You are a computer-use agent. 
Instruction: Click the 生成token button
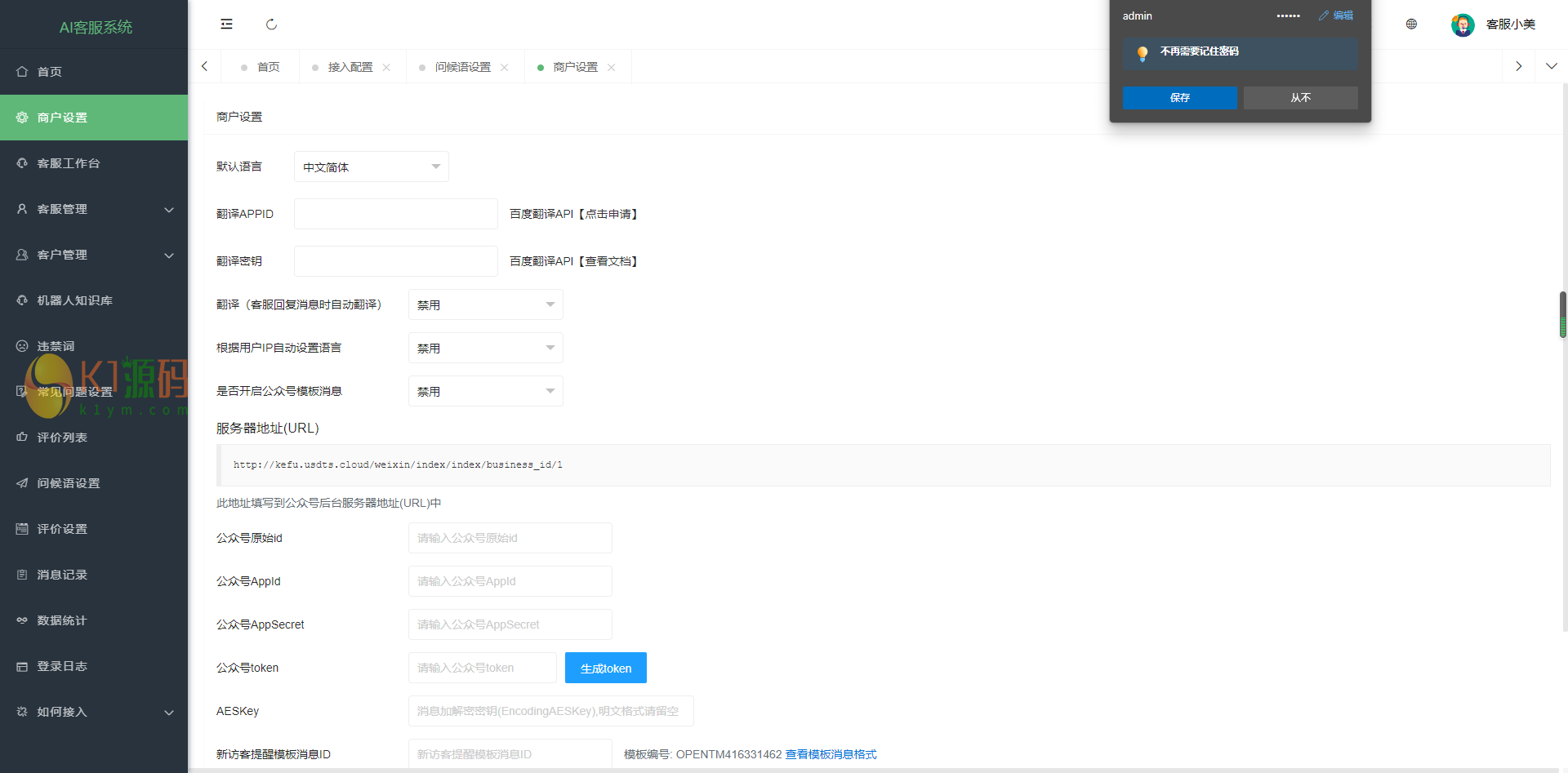[x=605, y=668]
